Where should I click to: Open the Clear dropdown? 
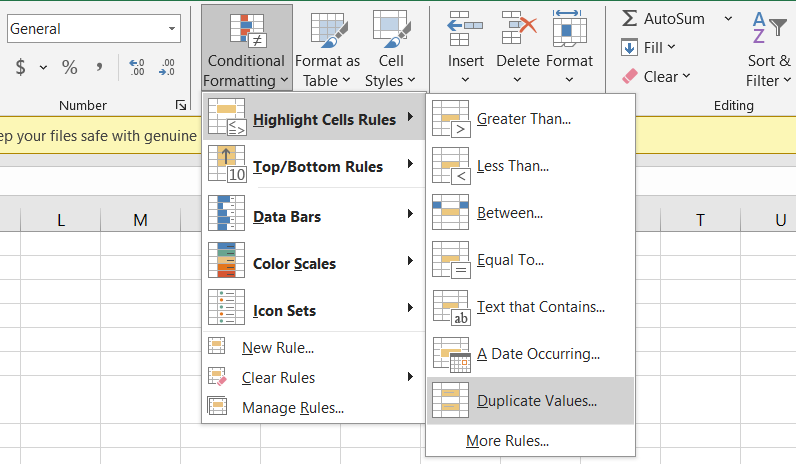point(656,77)
